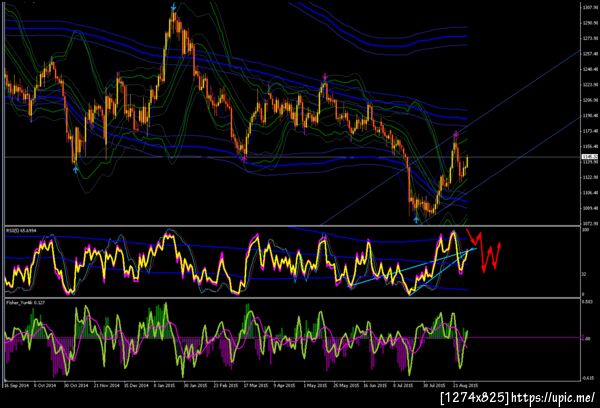
Task: Click the 30 Jul 2015 date label
Action: pyautogui.click(x=434, y=385)
